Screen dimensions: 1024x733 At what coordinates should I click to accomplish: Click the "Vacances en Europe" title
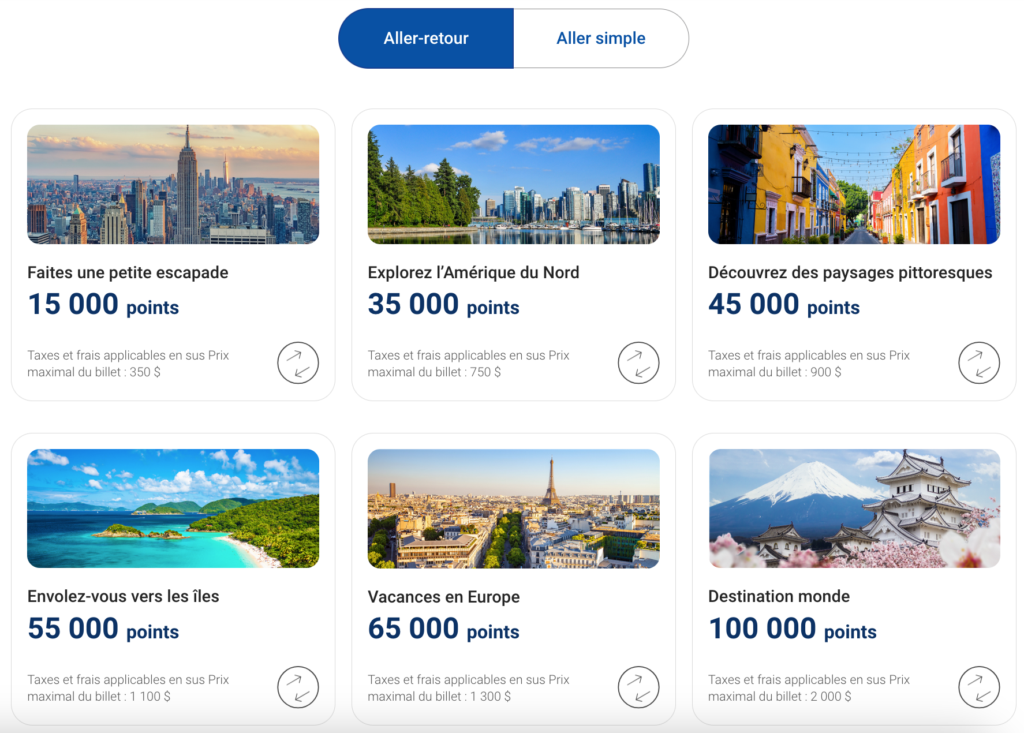(x=444, y=597)
